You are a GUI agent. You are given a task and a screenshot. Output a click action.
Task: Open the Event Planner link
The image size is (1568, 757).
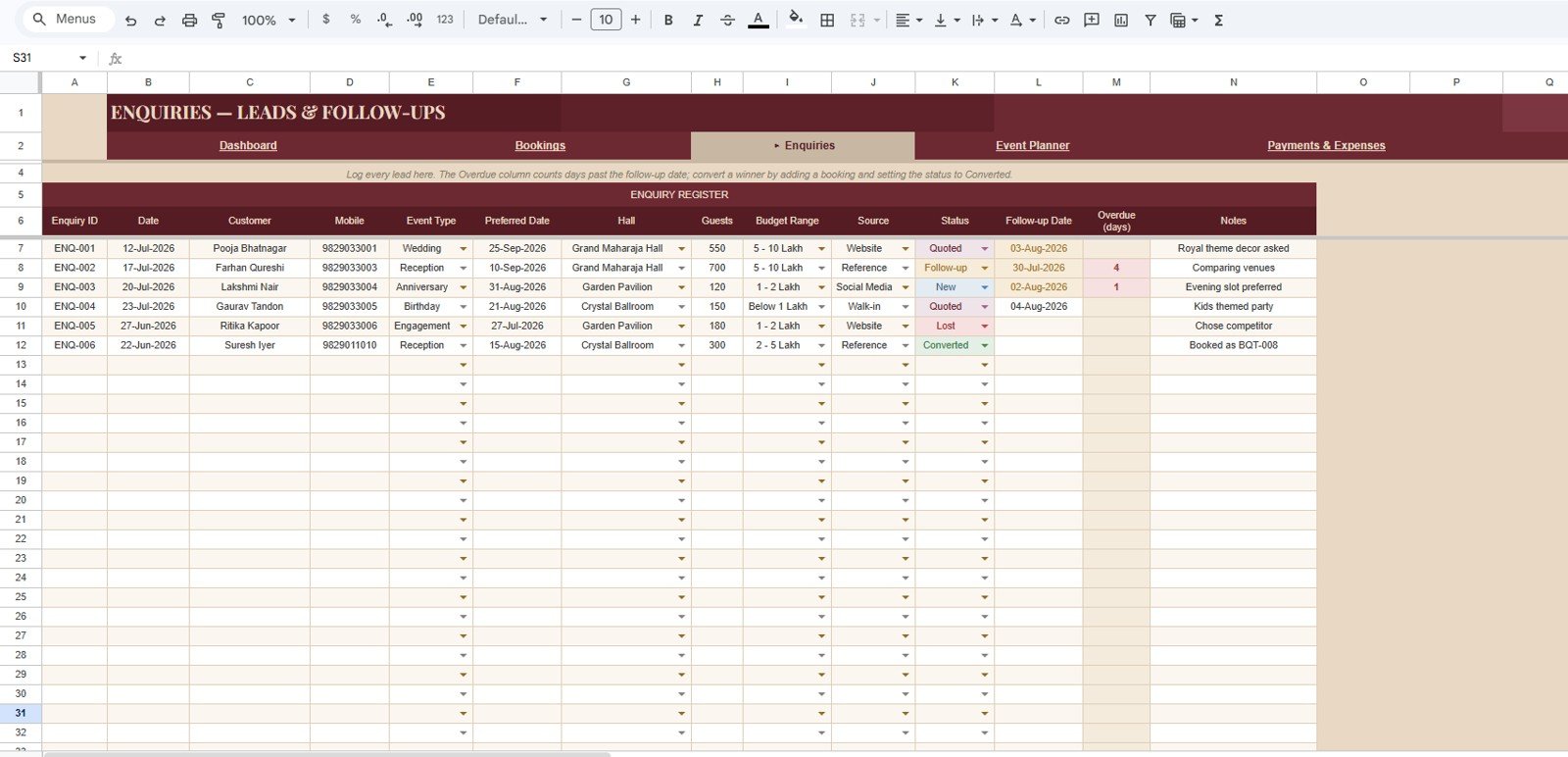pyautogui.click(x=1032, y=145)
